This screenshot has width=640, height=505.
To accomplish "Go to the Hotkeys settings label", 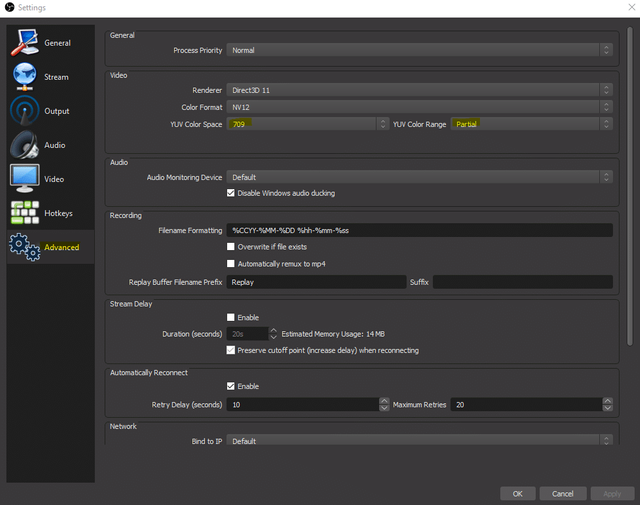I will point(58,214).
